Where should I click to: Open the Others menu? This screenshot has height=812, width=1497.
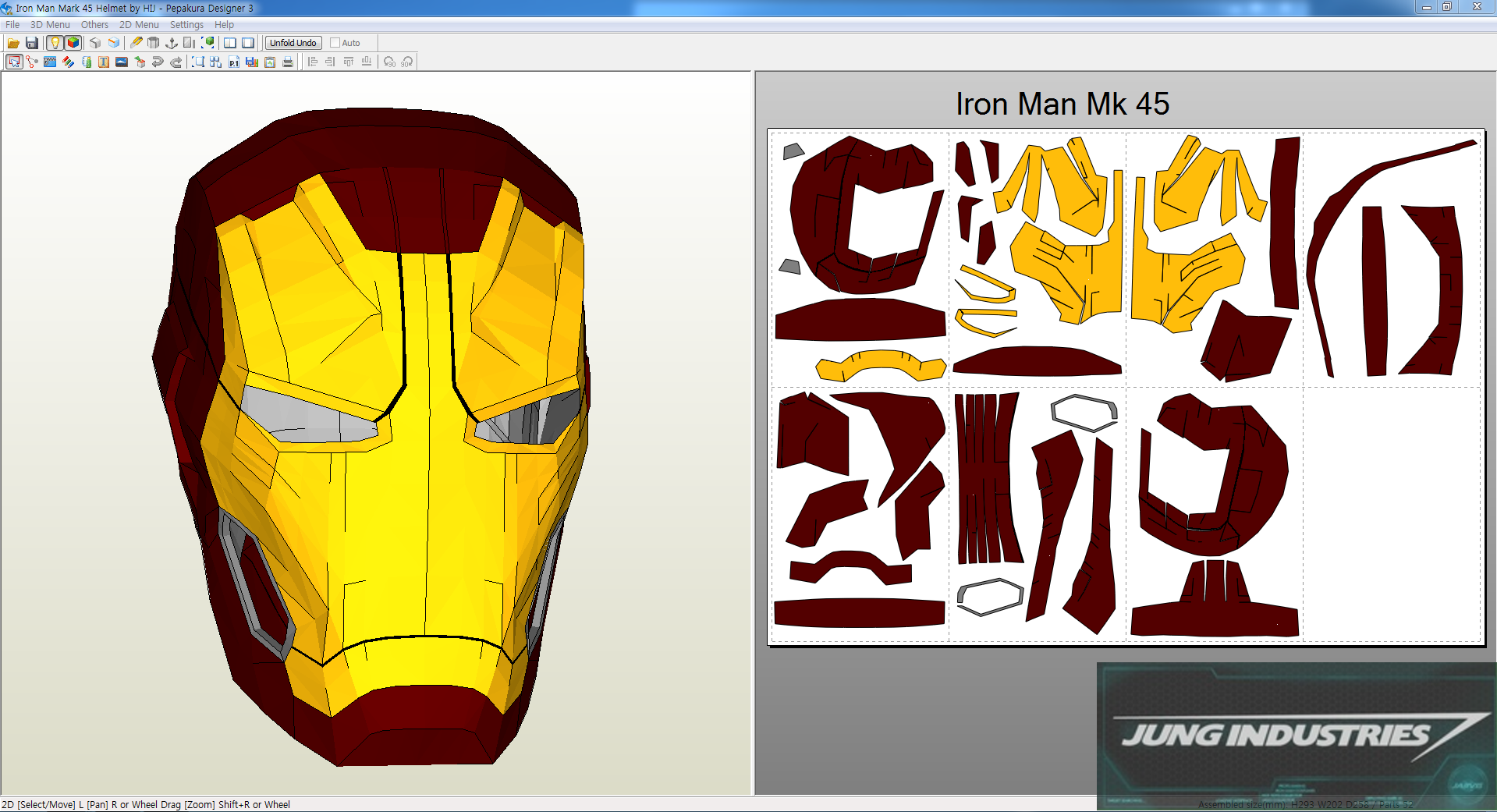pos(94,25)
